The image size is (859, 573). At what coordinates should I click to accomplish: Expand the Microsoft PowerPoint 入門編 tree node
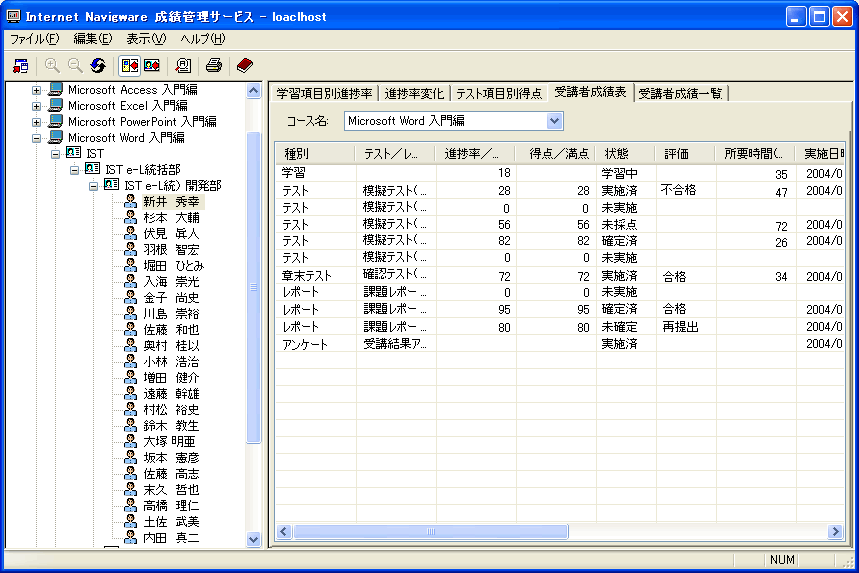pos(36,122)
